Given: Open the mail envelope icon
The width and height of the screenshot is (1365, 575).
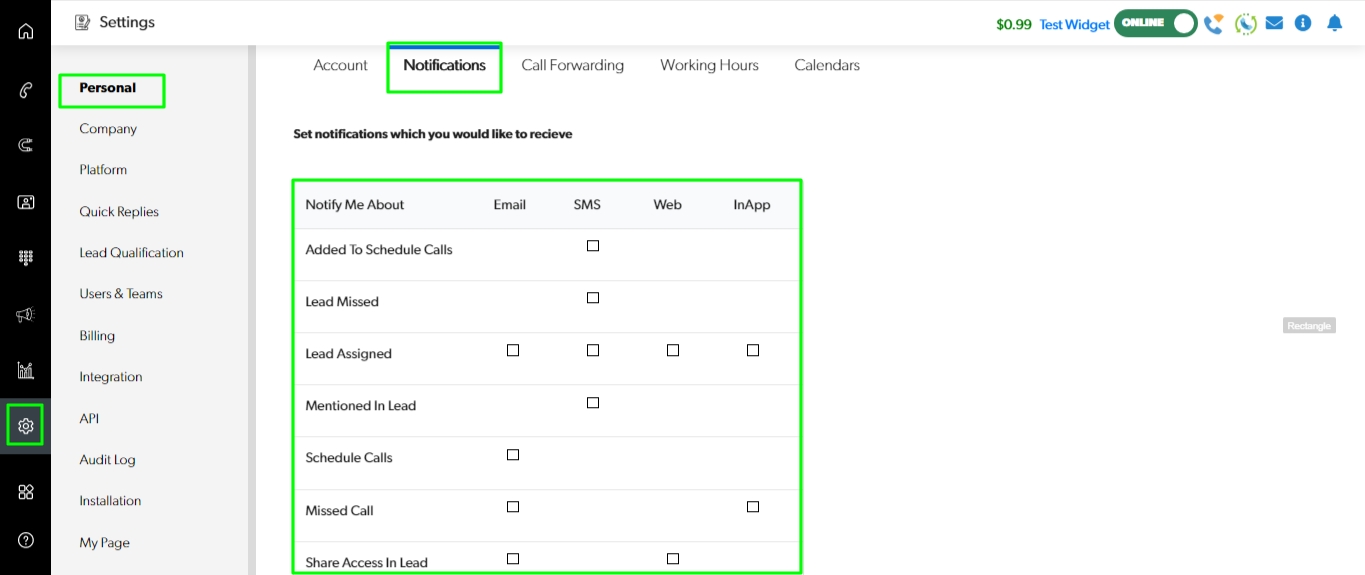Looking at the screenshot, I should pyautogui.click(x=1274, y=23).
